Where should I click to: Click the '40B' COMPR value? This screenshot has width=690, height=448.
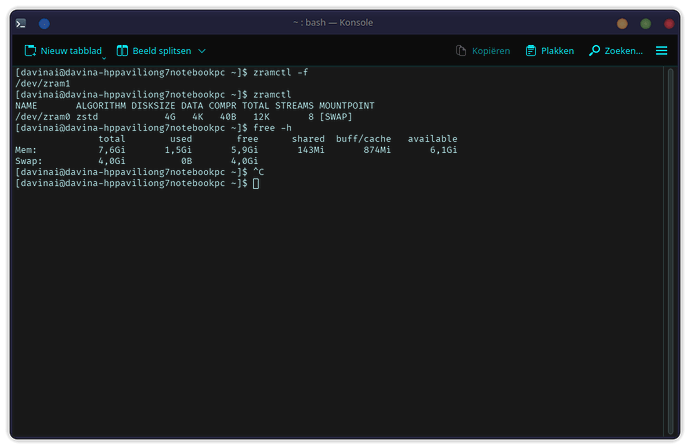coord(228,117)
